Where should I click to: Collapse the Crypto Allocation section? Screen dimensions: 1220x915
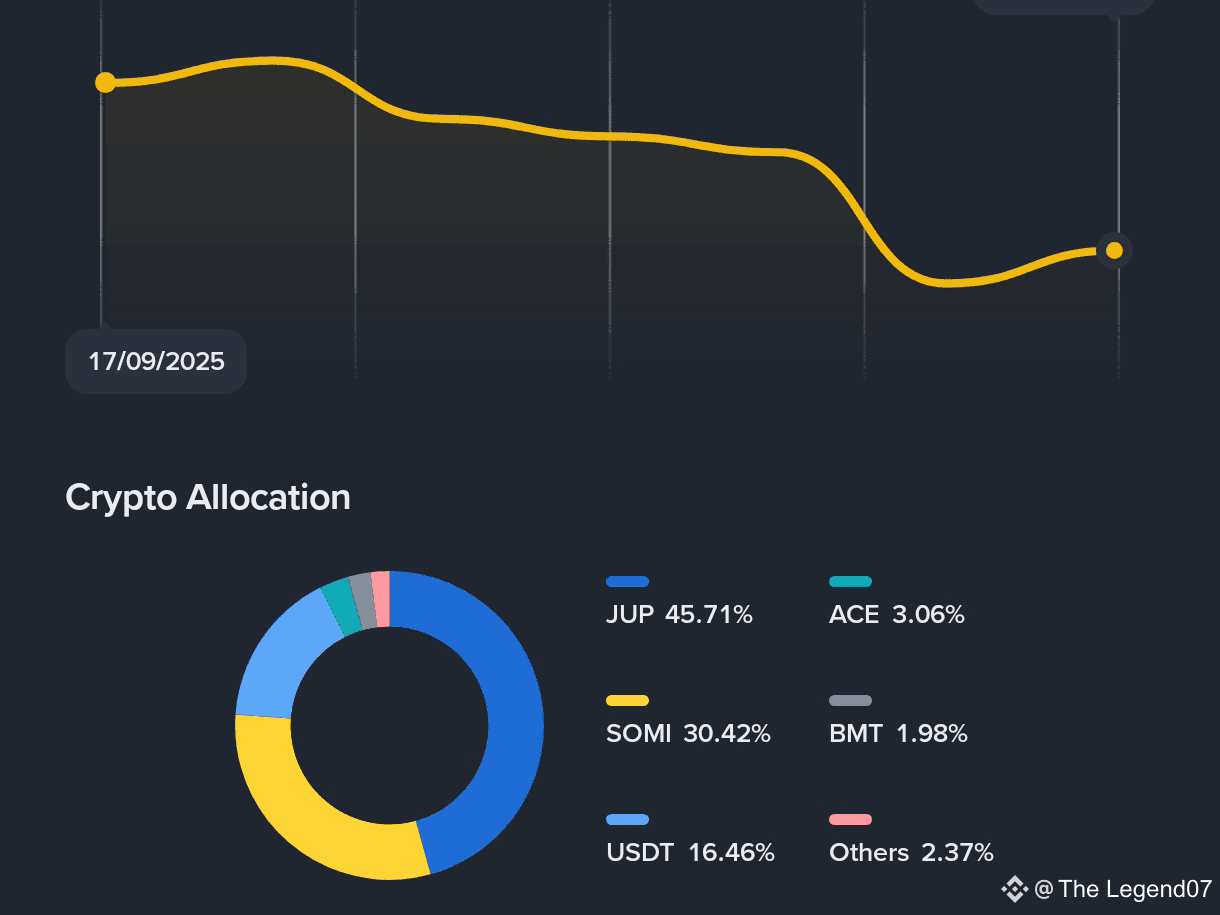coord(207,497)
